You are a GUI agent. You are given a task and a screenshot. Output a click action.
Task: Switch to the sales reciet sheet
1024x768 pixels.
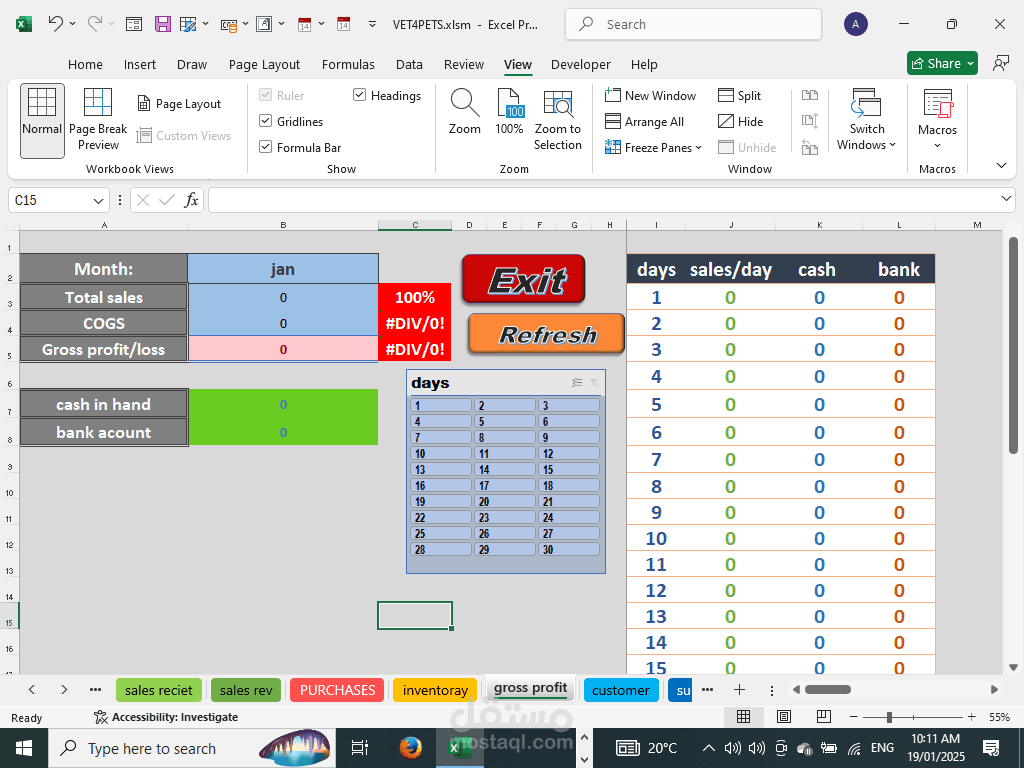tap(159, 690)
